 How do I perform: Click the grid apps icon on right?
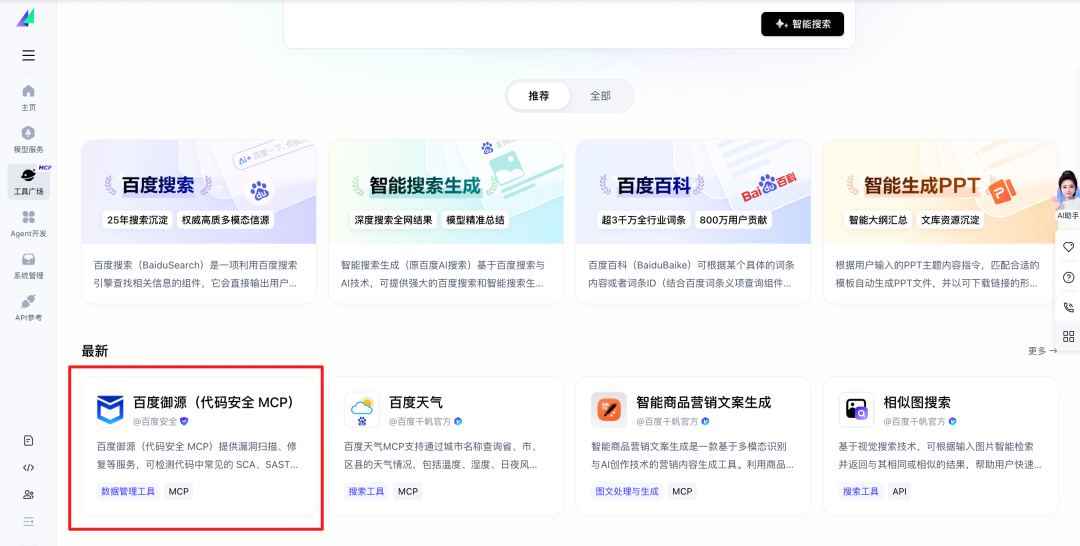click(1068, 337)
